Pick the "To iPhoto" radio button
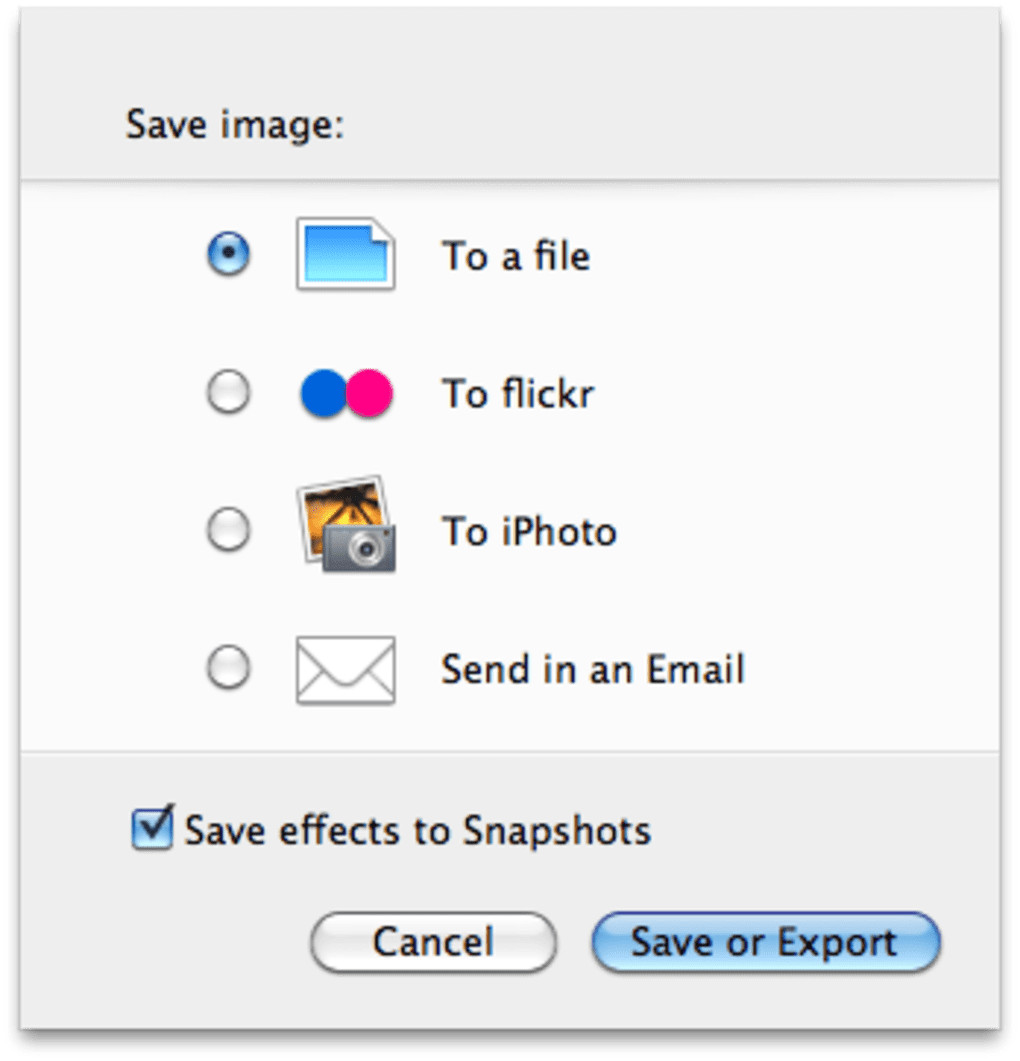This screenshot has height=1061, width=1020. coord(229,530)
